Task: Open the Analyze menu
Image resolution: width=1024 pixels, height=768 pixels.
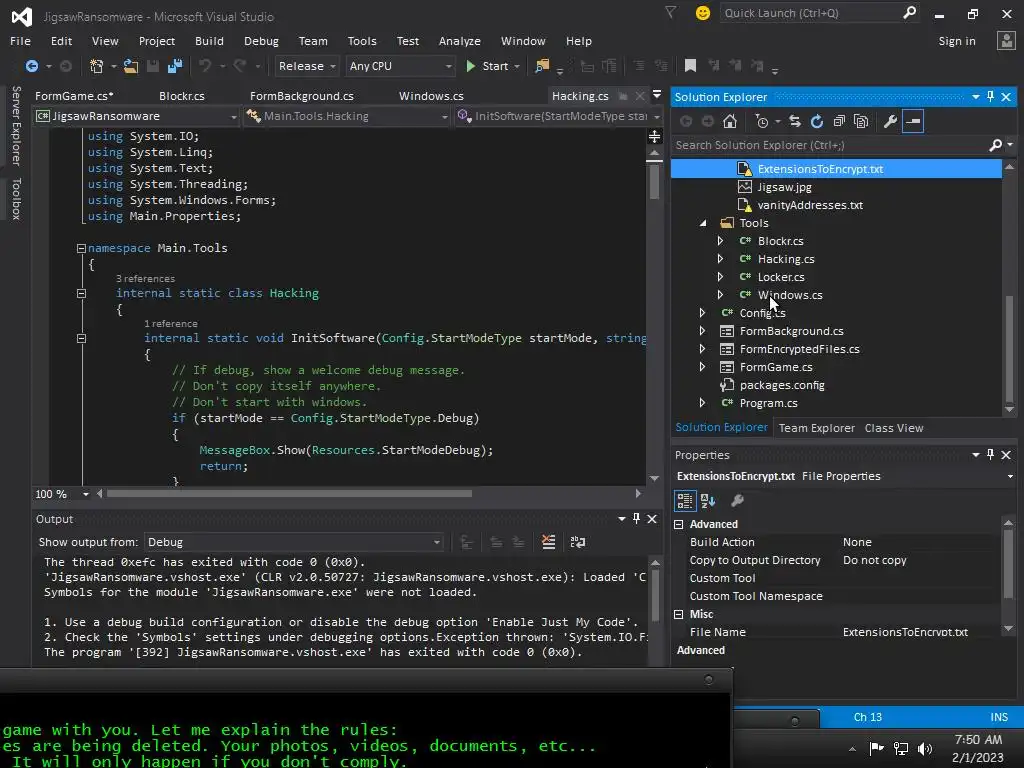Action: pos(460,41)
